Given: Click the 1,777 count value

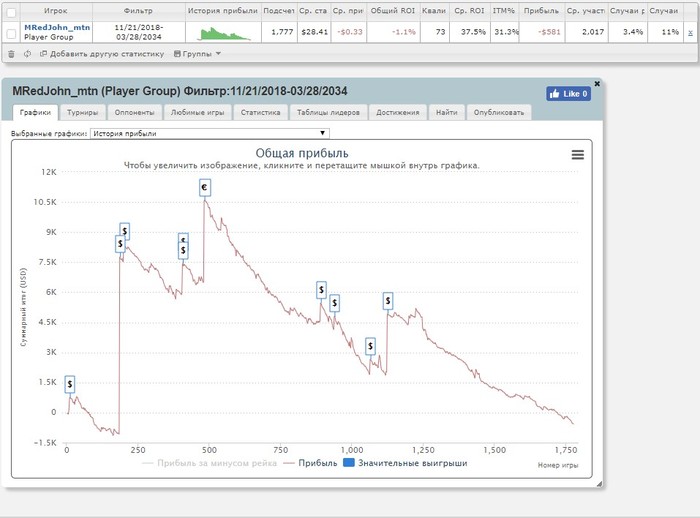Looking at the screenshot, I should pyautogui.click(x=282, y=32).
